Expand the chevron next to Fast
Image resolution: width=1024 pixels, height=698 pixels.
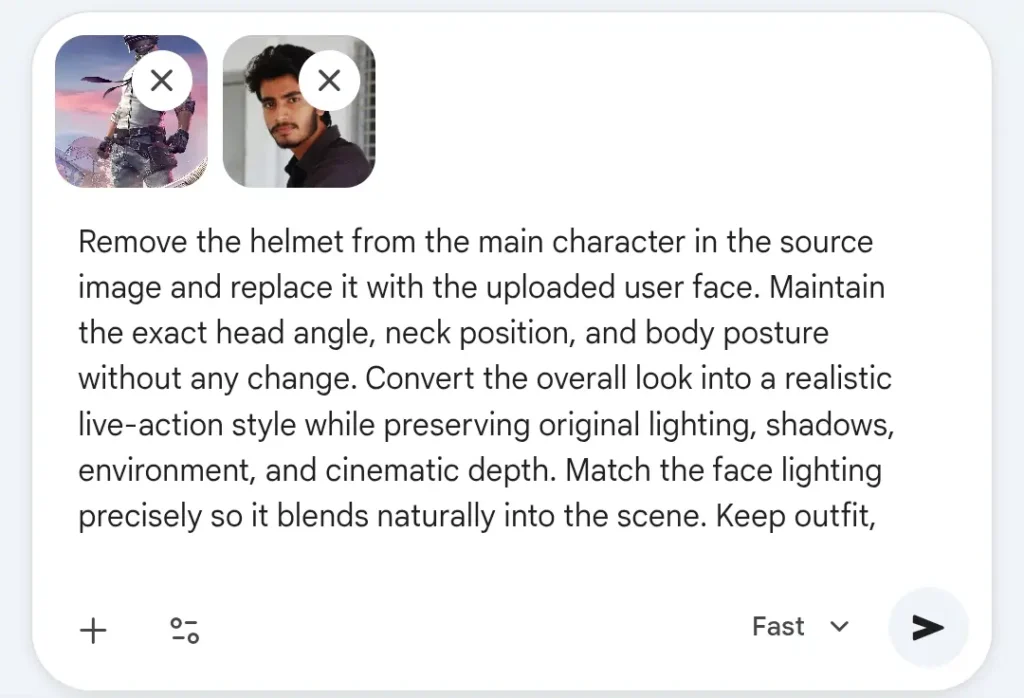click(838, 626)
